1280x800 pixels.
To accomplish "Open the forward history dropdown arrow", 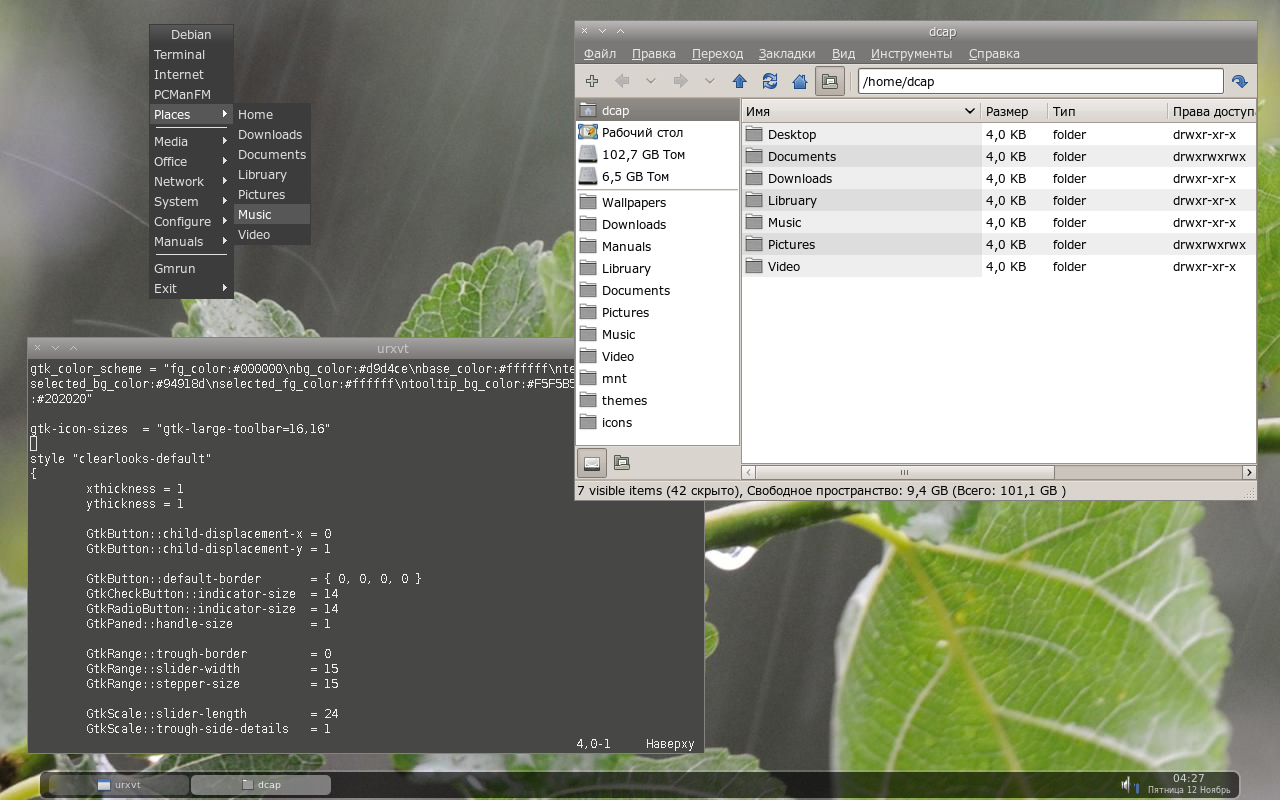I will coord(710,81).
